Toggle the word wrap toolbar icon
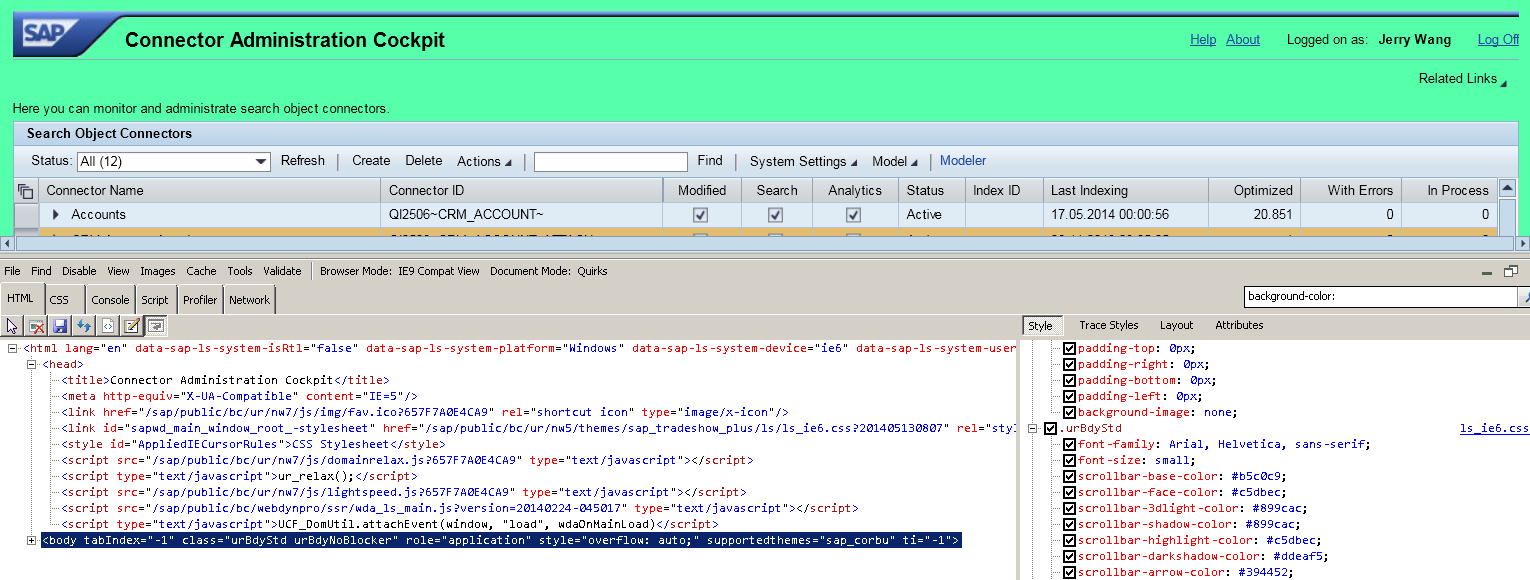Viewport: 1530px width, 580px height. (155, 326)
